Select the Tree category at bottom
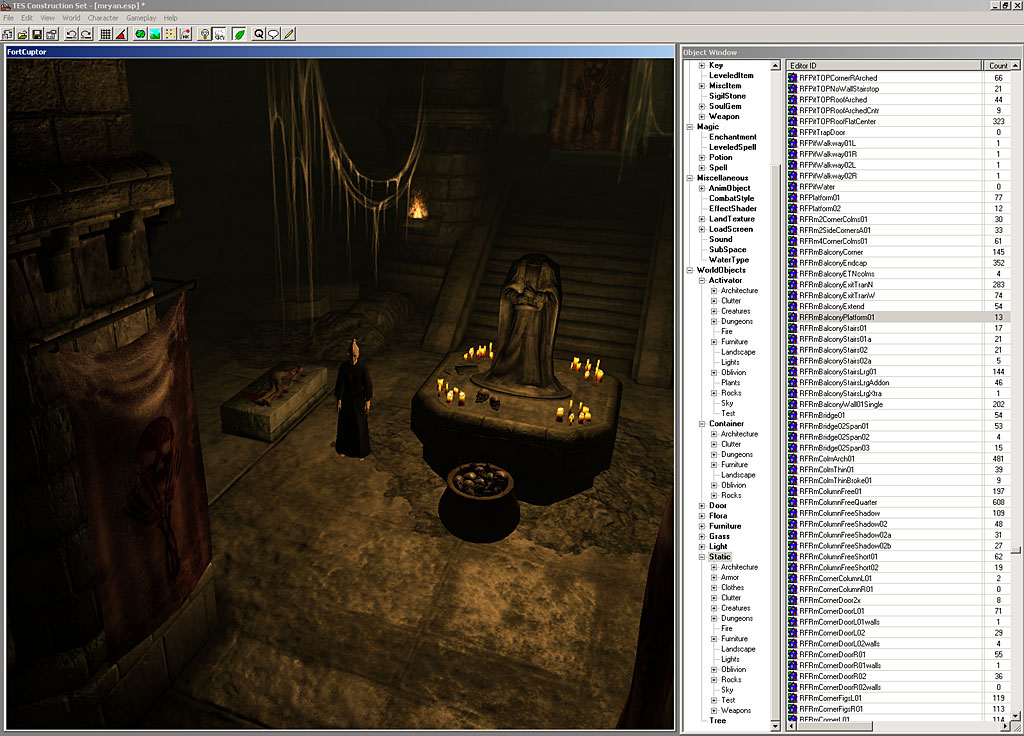 tap(718, 720)
